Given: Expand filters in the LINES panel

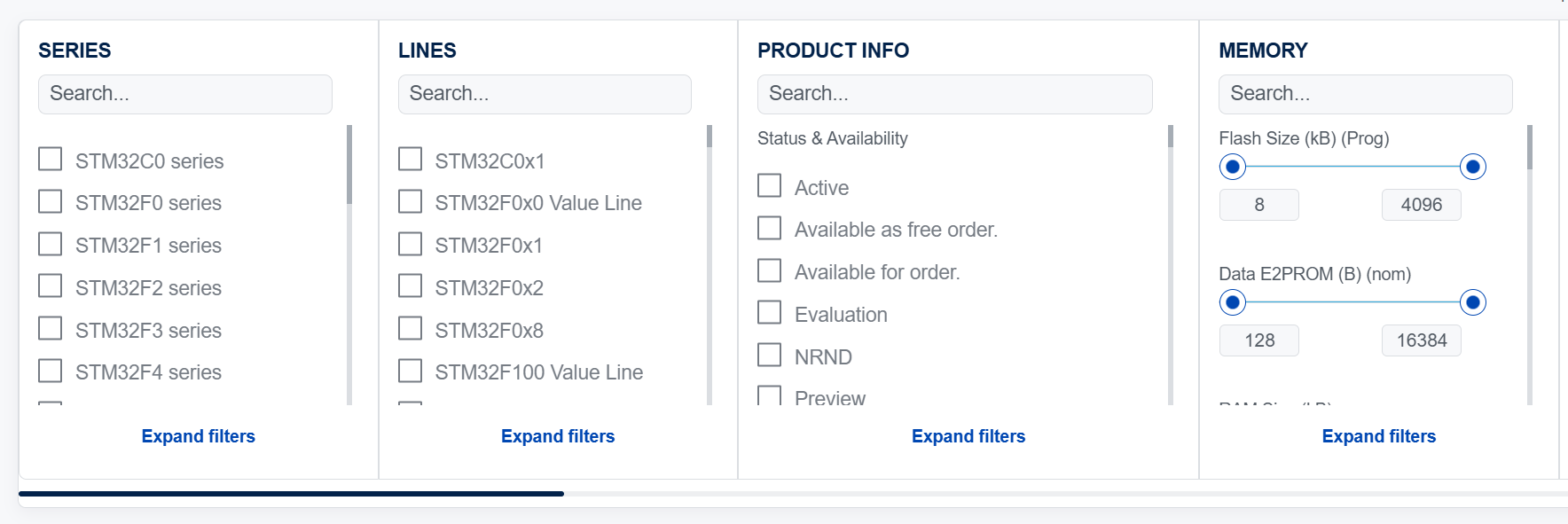Looking at the screenshot, I should coord(558,436).
